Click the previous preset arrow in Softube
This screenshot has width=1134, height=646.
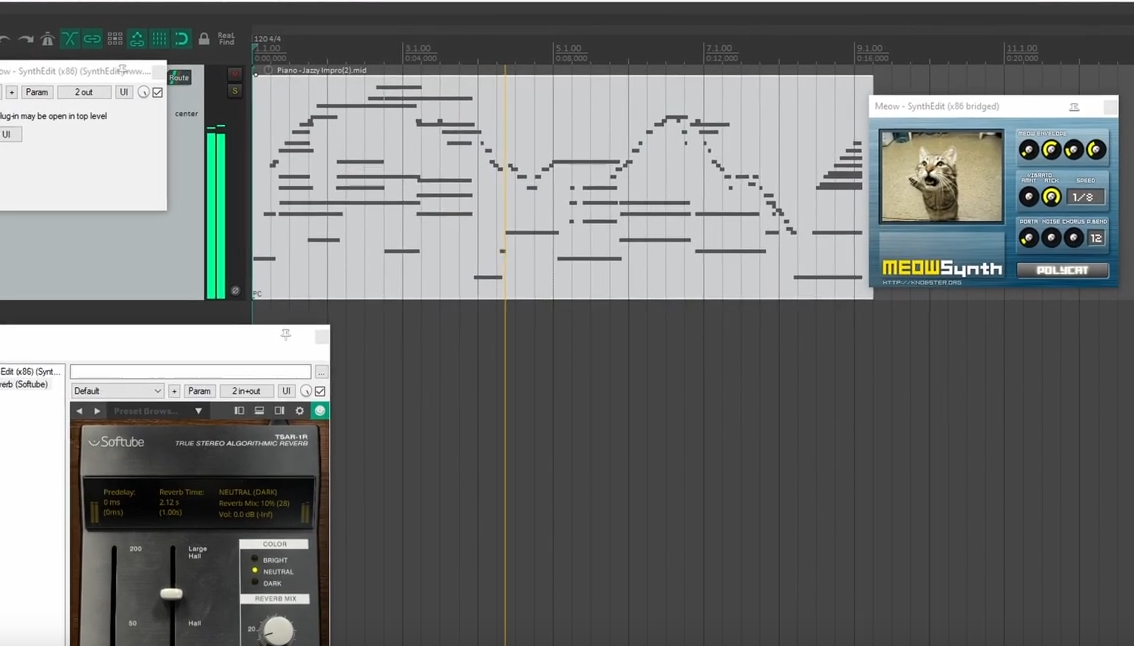[80, 411]
